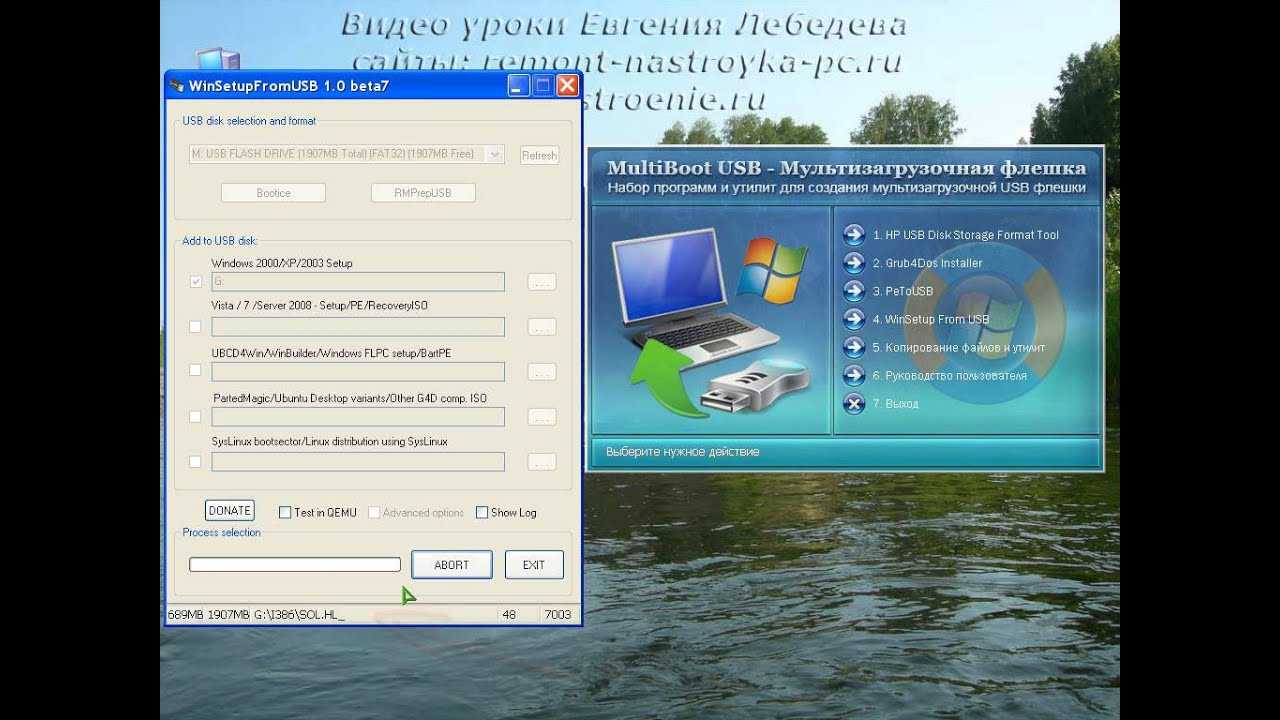Click the X icon beside Выход
Viewport: 1280px width, 720px height.
coord(853,403)
